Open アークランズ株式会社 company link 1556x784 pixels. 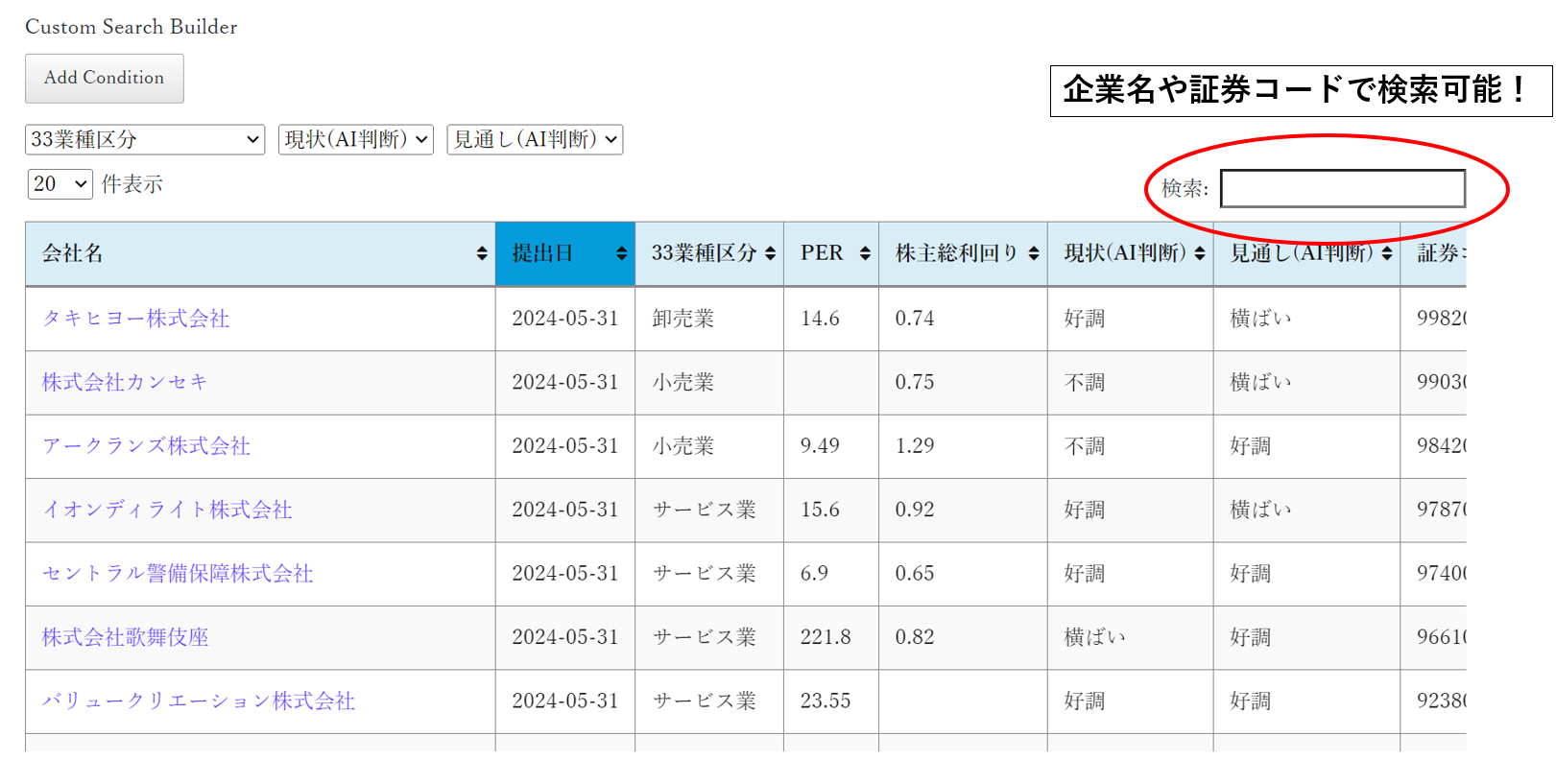click(x=146, y=446)
